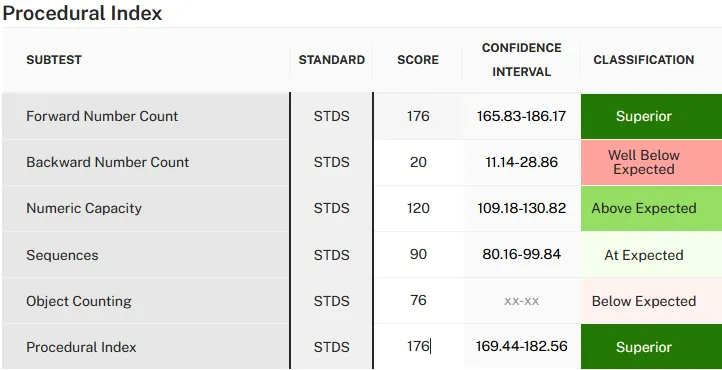Click the SCORE column header

pyautogui.click(x=418, y=60)
